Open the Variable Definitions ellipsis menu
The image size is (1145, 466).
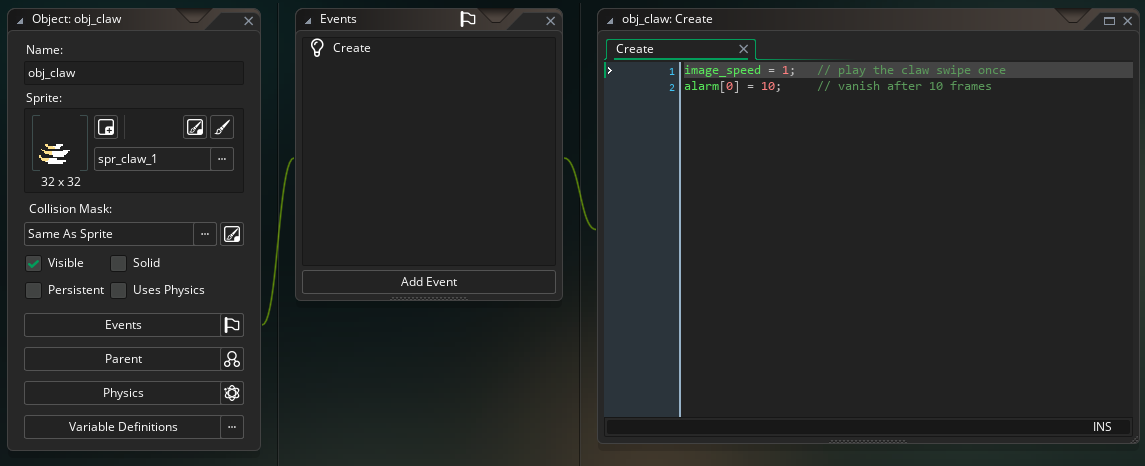click(232, 427)
